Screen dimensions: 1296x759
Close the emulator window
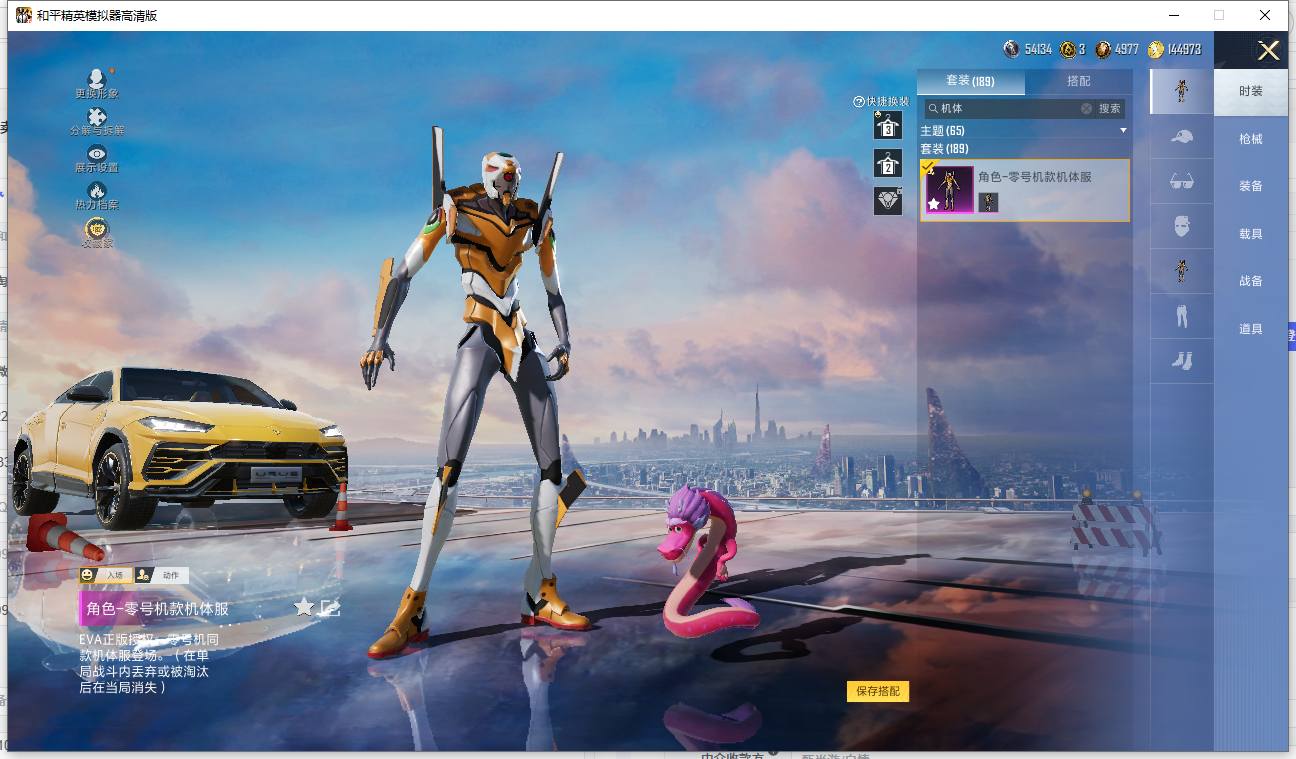(1265, 15)
